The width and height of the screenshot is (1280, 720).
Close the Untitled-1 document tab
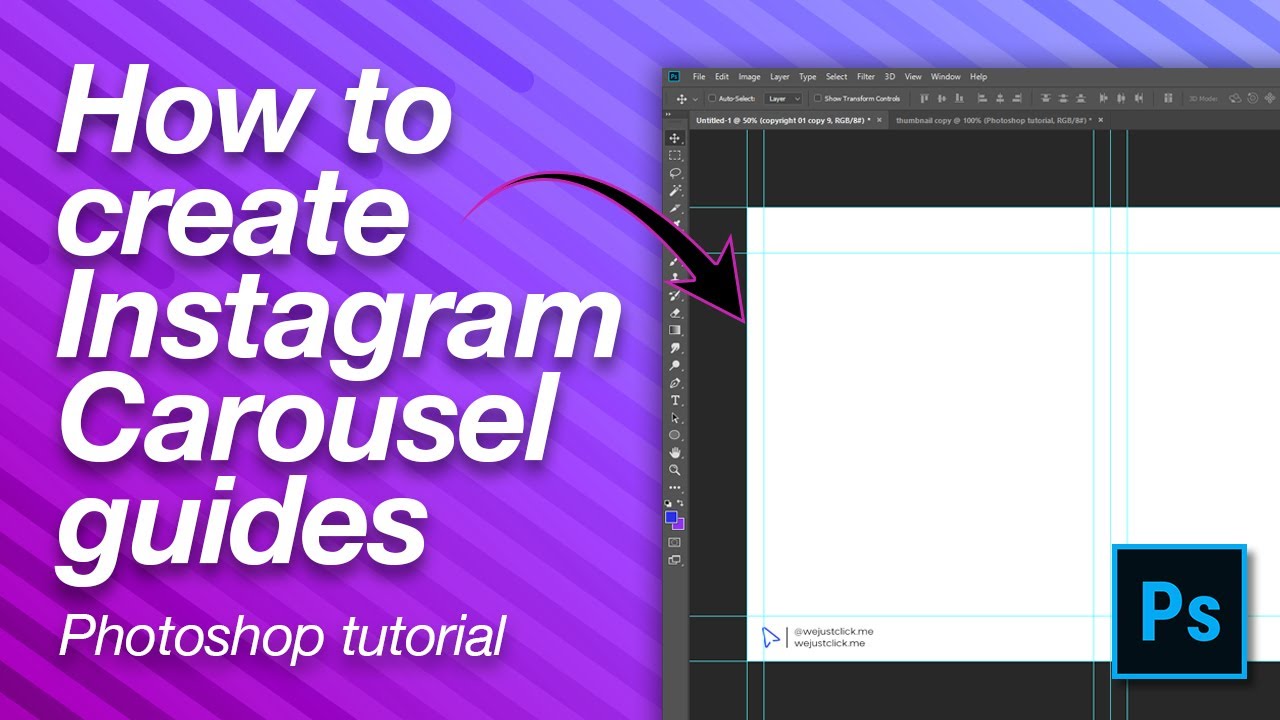879,120
